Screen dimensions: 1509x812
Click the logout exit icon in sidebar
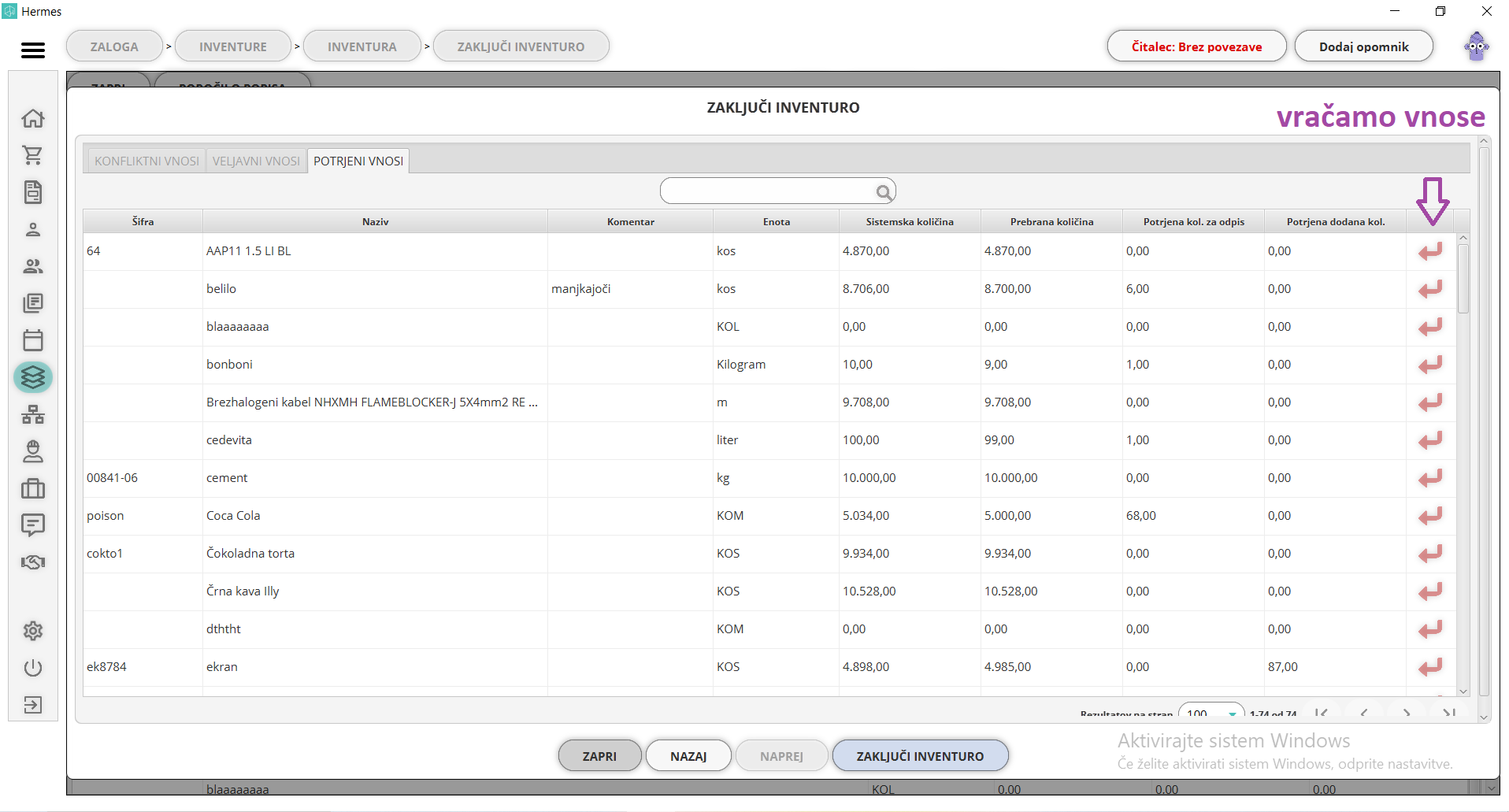[33, 705]
